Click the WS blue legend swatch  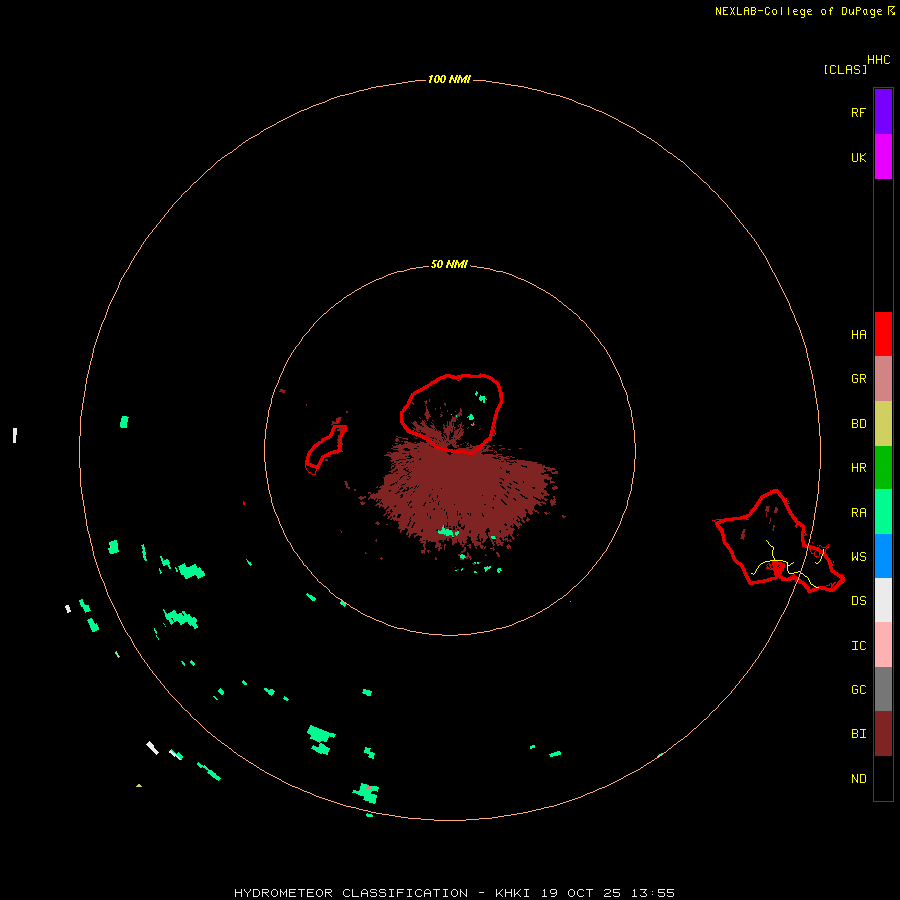[883, 556]
